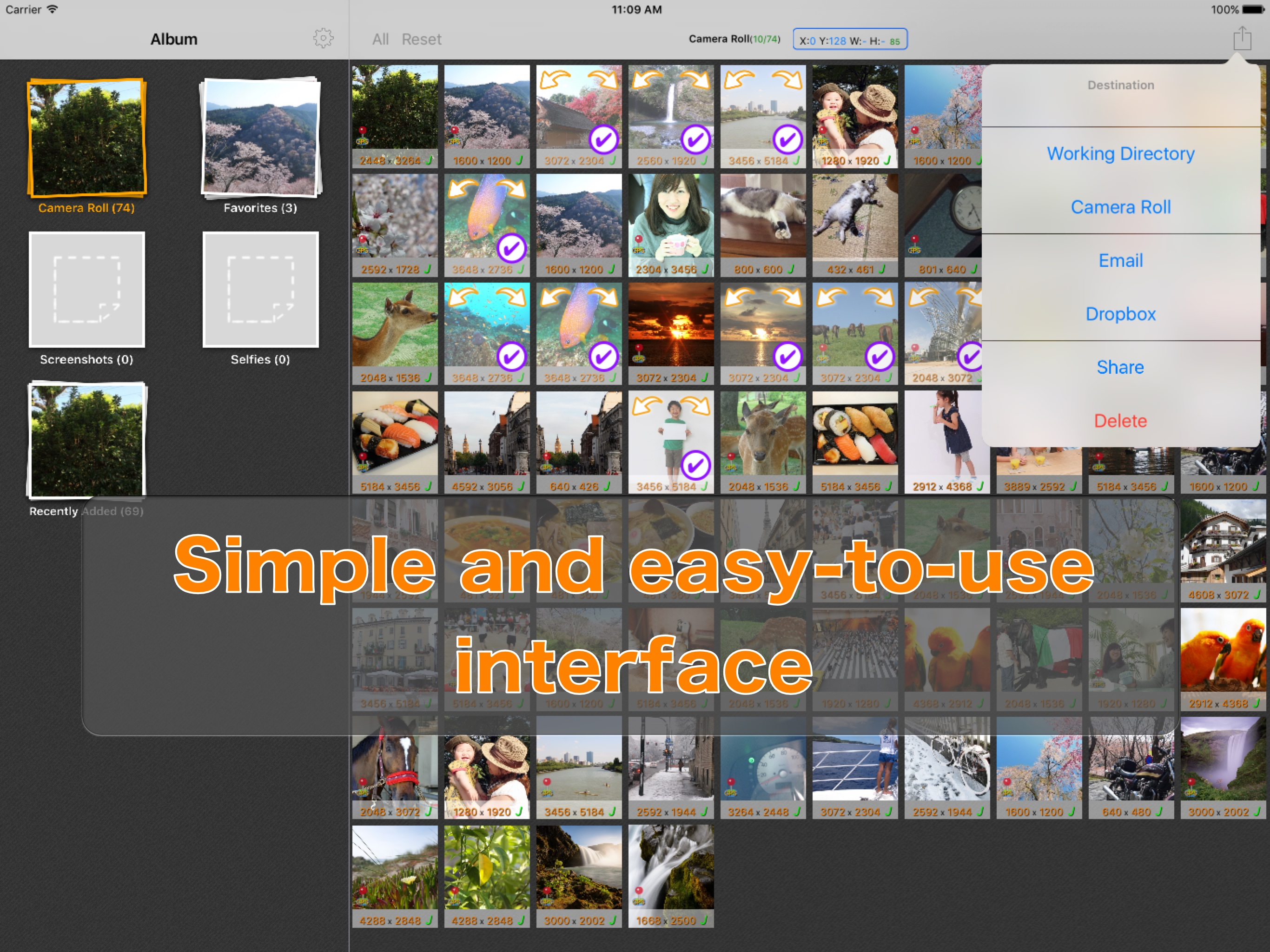Uncheck the boy-with-sign photo checkmark
The image size is (1270, 952).
click(695, 465)
